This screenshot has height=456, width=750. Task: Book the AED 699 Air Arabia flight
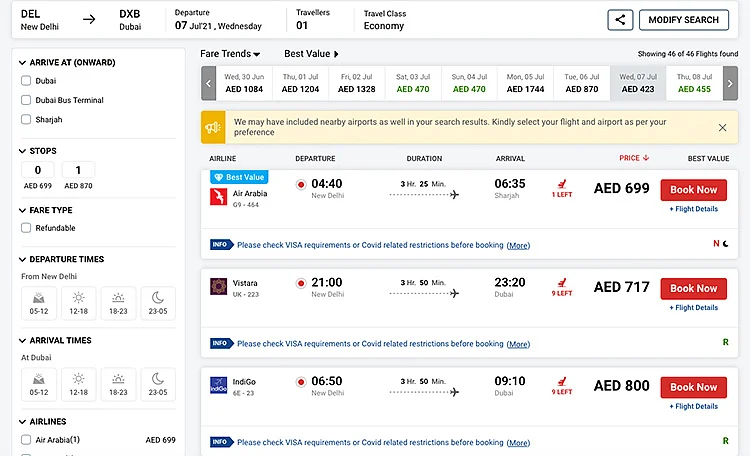pyautogui.click(x=694, y=190)
